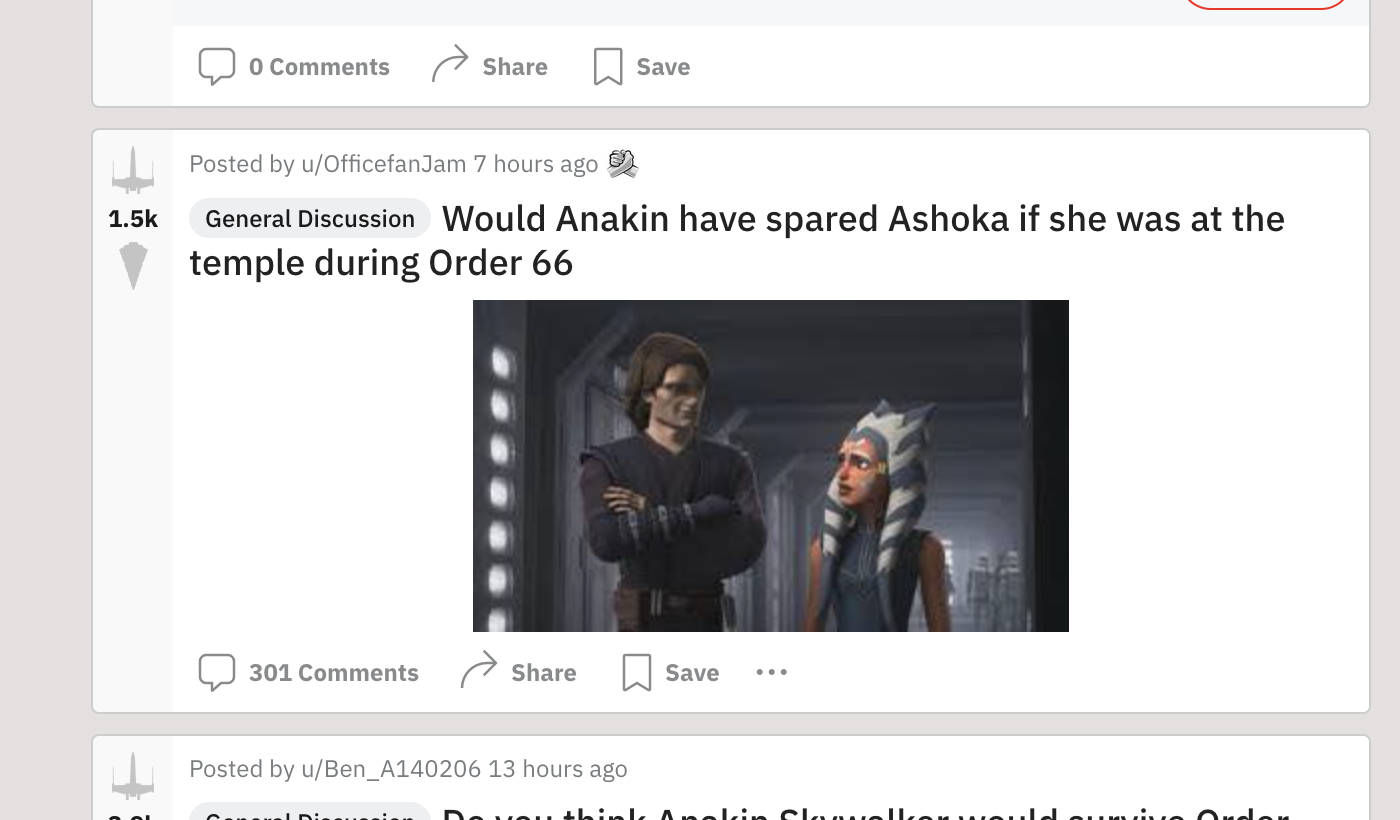Open user profile u/Ben_A140206
Image resolution: width=1400 pixels, height=820 pixels.
pos(391,768)
